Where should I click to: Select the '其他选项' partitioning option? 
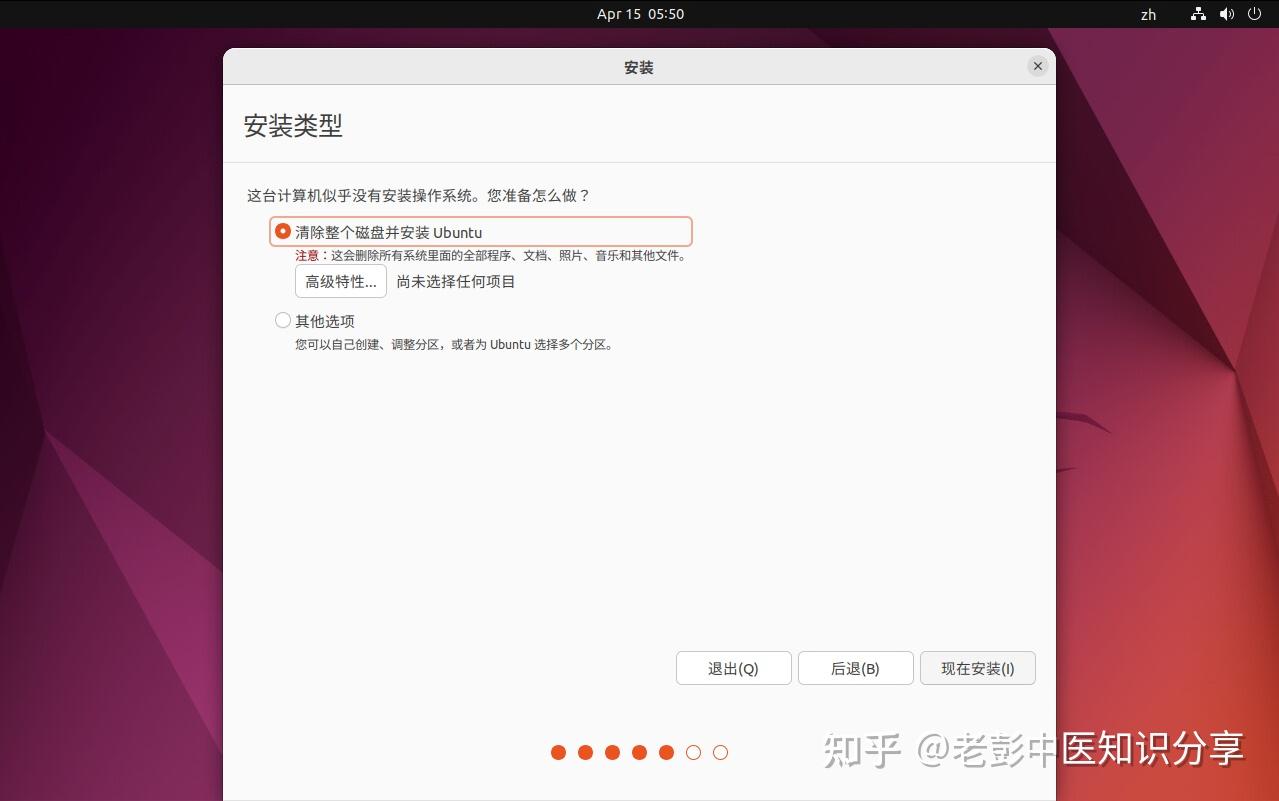(x=324, y=320)
